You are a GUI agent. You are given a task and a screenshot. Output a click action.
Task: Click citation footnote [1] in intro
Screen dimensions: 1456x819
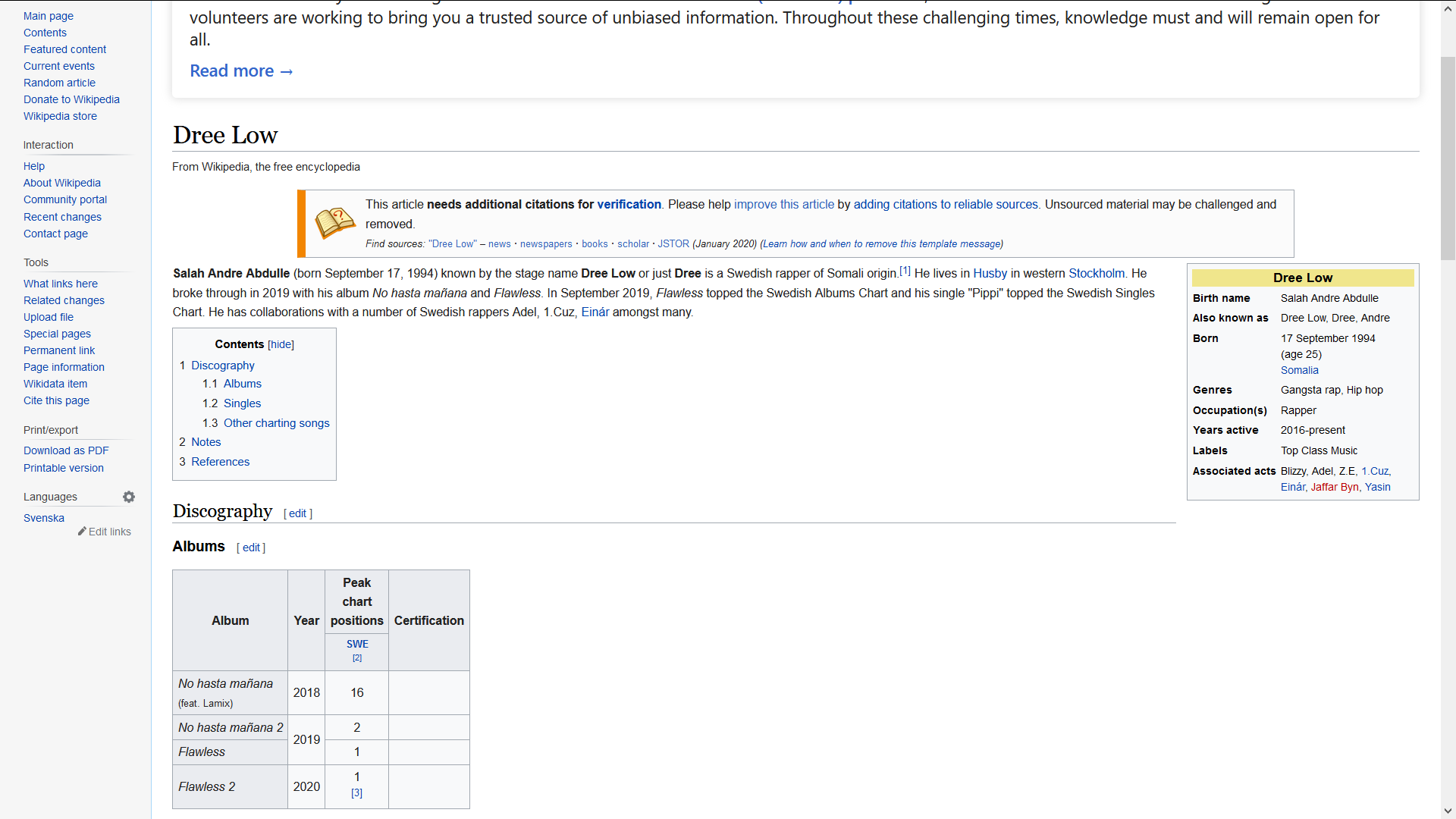905,271
